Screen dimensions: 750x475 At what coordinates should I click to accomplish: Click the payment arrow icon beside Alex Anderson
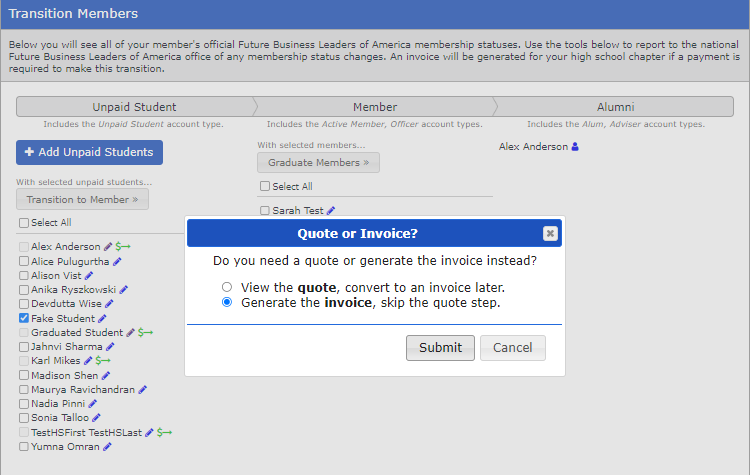(123, 247)
